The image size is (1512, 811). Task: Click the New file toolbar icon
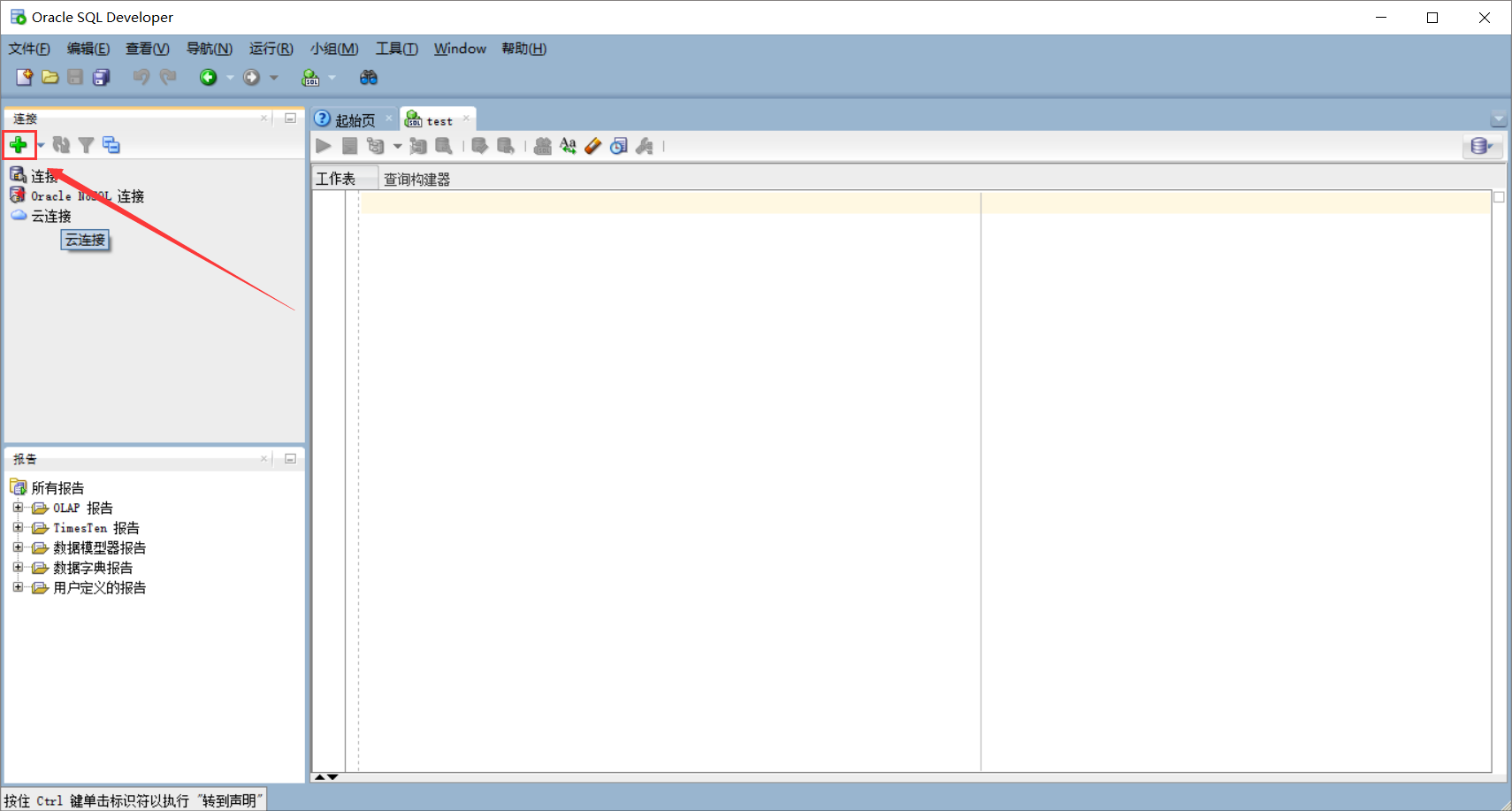click(24, 77)
